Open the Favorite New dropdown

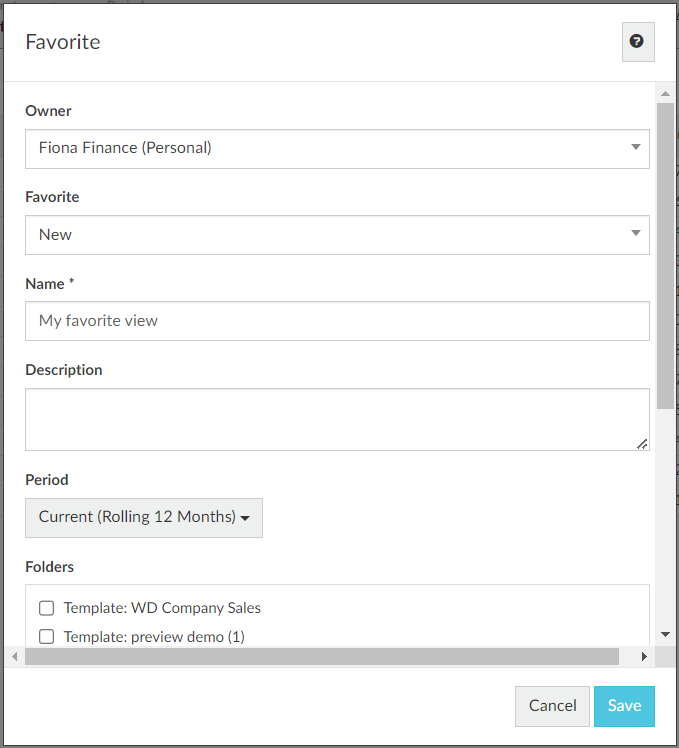pyautogui.click(x=337, y=235)
